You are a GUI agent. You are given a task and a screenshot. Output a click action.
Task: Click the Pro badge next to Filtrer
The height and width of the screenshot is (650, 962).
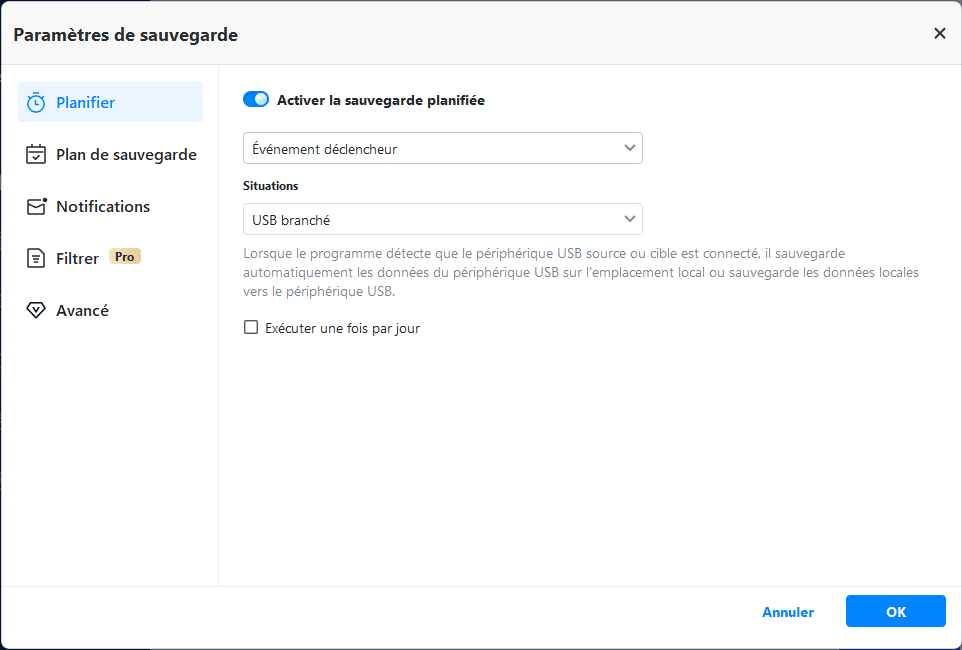click(x=125, y=257)
